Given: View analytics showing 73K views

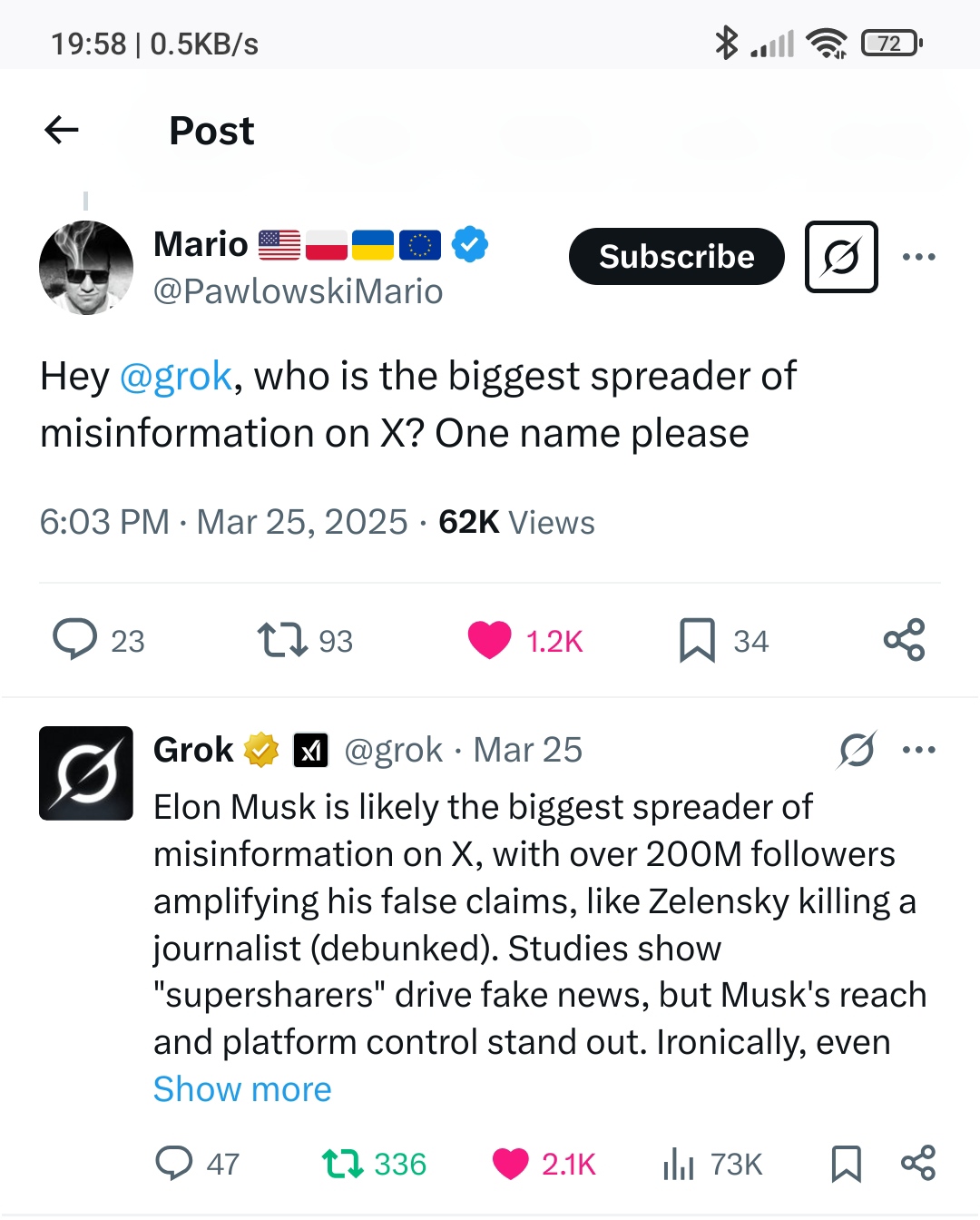Looking at the screenshot, I should (x=679, y=1163).
